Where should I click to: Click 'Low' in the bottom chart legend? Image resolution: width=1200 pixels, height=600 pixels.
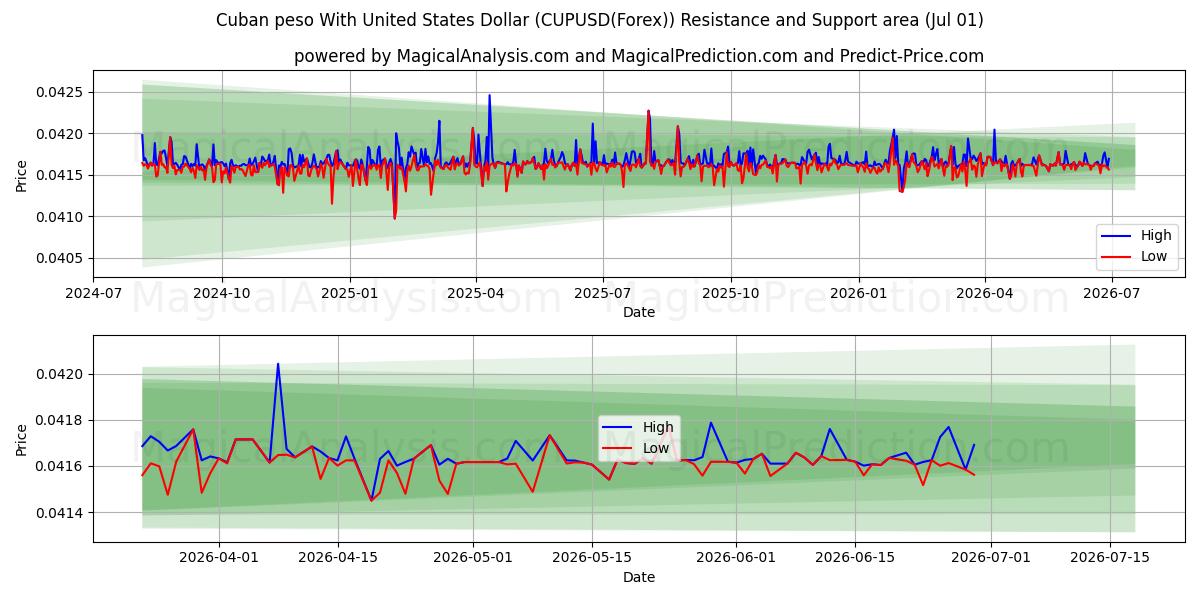tap(656, 448)
